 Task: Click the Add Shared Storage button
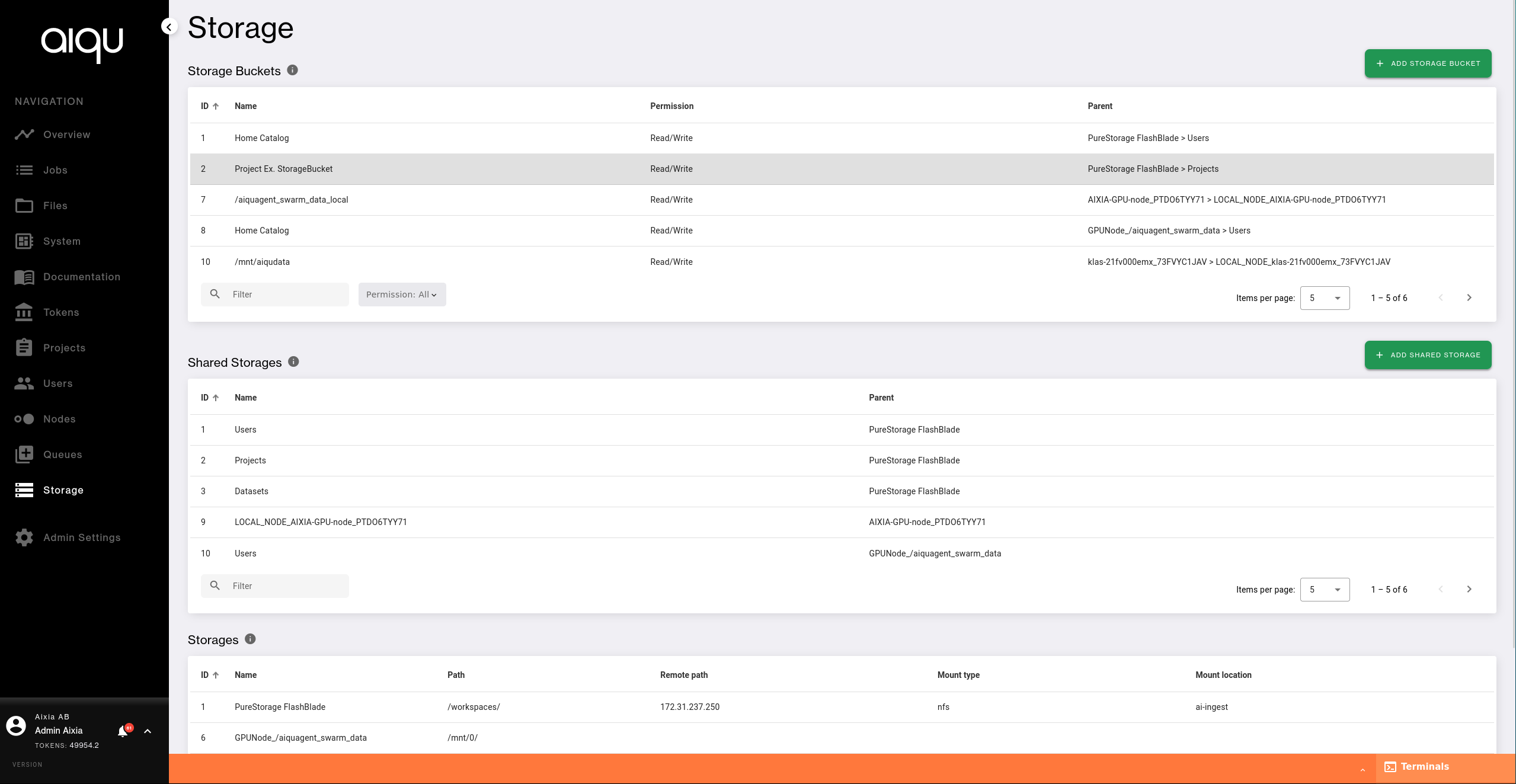tap(1428, 355)
